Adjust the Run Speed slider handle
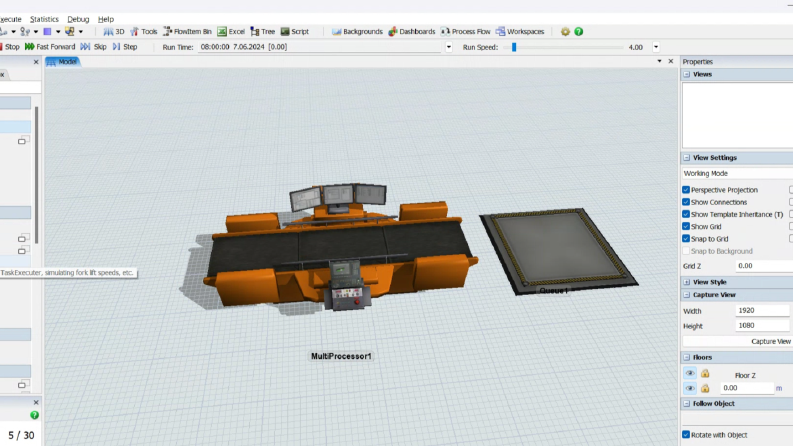793x446 pixels. [x=514, y=47]
